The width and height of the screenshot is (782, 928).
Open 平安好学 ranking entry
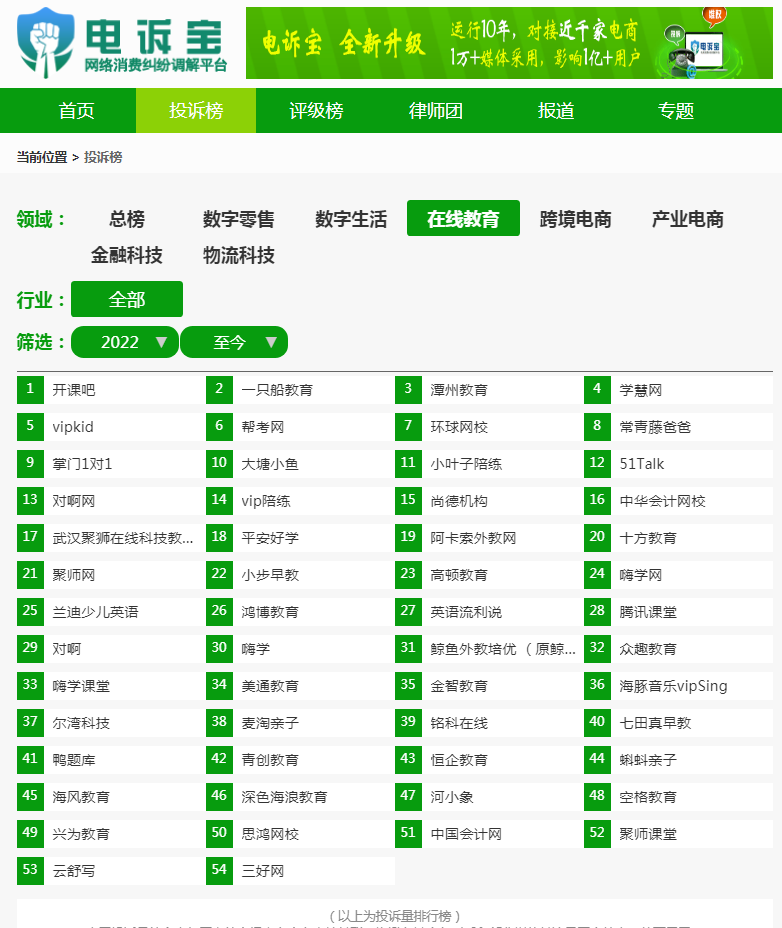pos(300,538)
